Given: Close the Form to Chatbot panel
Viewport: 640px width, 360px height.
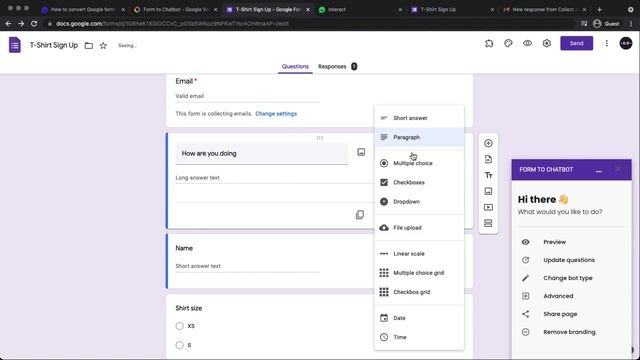Looking at the screenshot, I should point(618,169).
